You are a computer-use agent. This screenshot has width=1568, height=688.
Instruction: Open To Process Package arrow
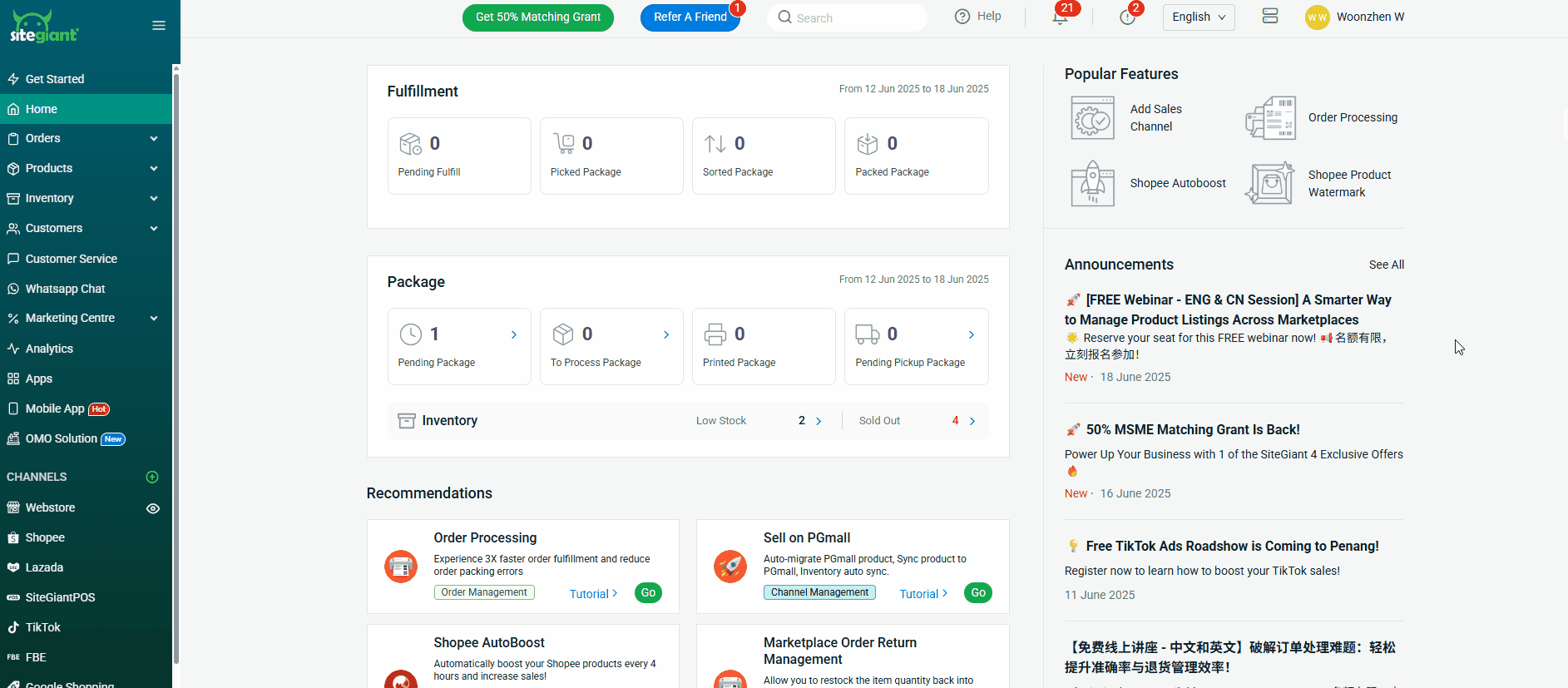666,334
